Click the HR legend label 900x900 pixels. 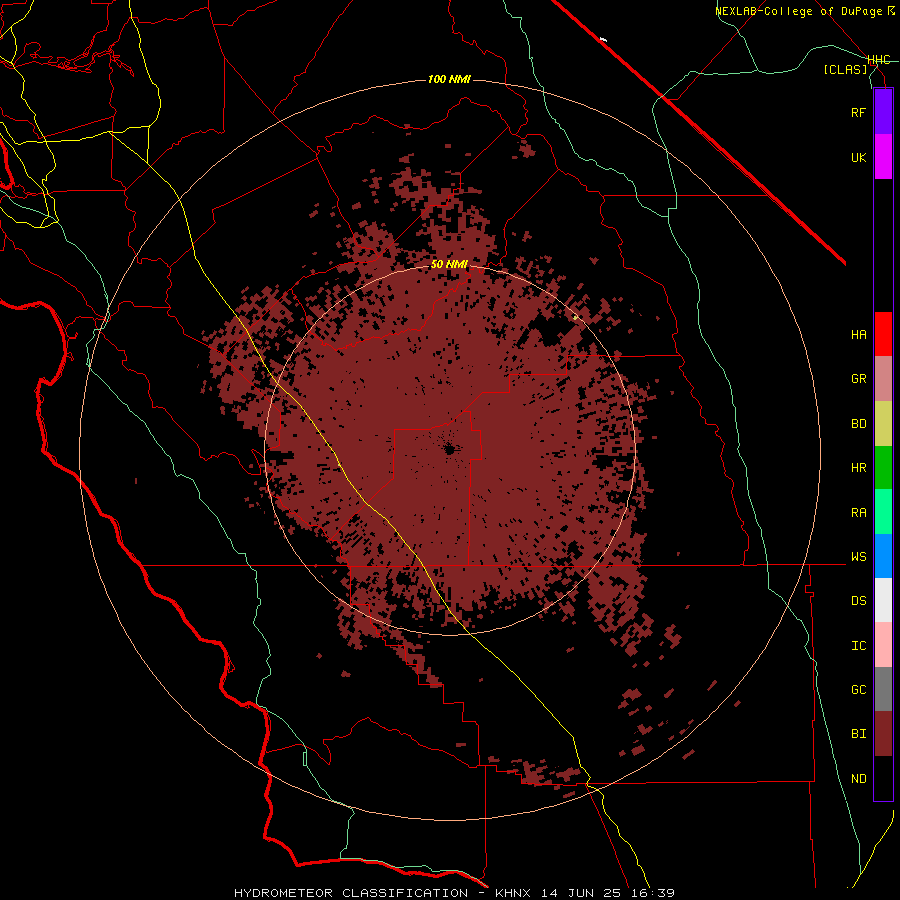click(858, 468)
